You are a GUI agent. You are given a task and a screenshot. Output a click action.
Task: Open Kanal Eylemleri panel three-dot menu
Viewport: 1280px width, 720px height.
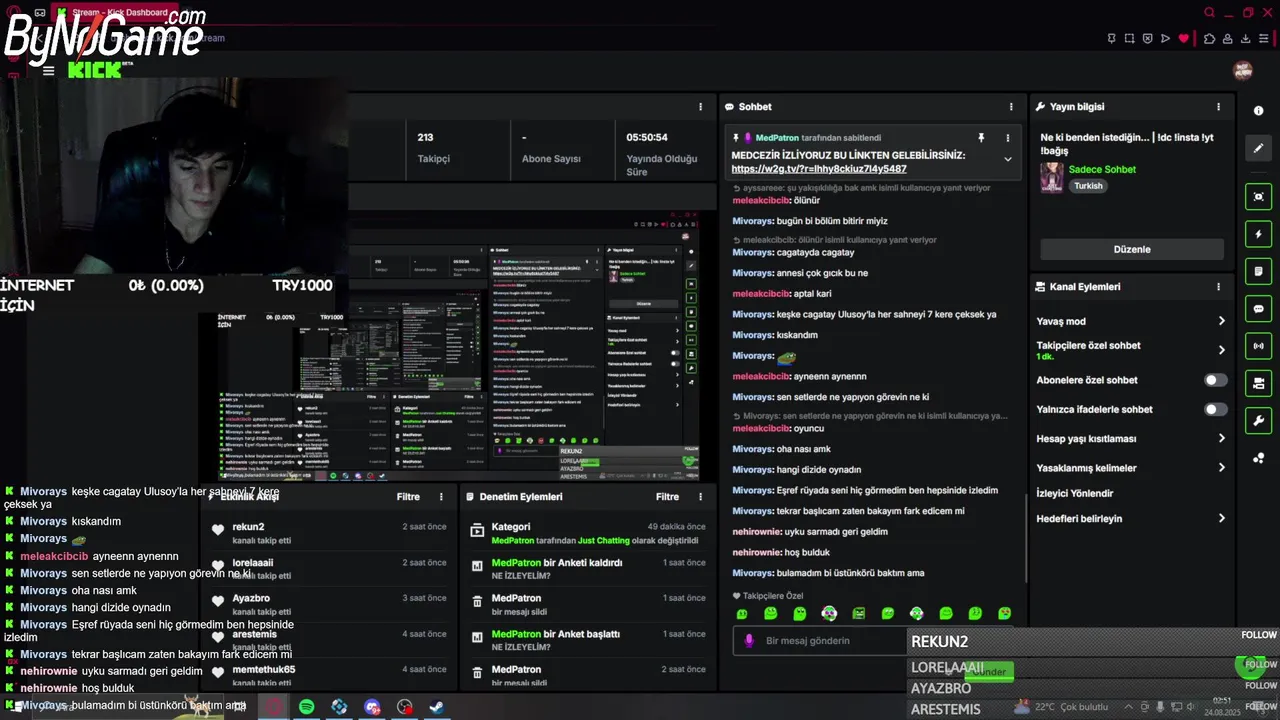click(1218, 287)
